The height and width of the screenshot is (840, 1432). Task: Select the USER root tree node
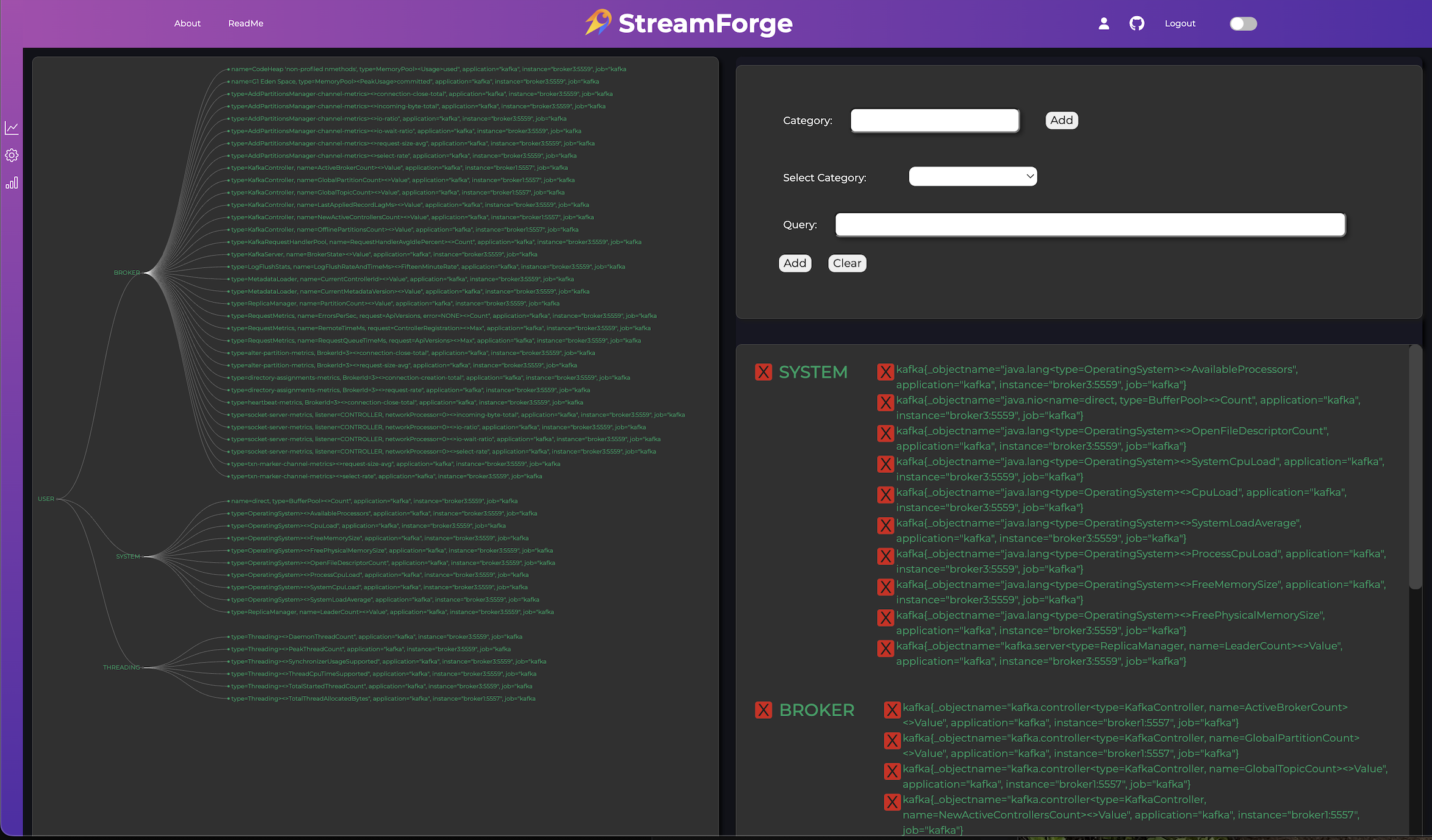click(x=46, y=499)
